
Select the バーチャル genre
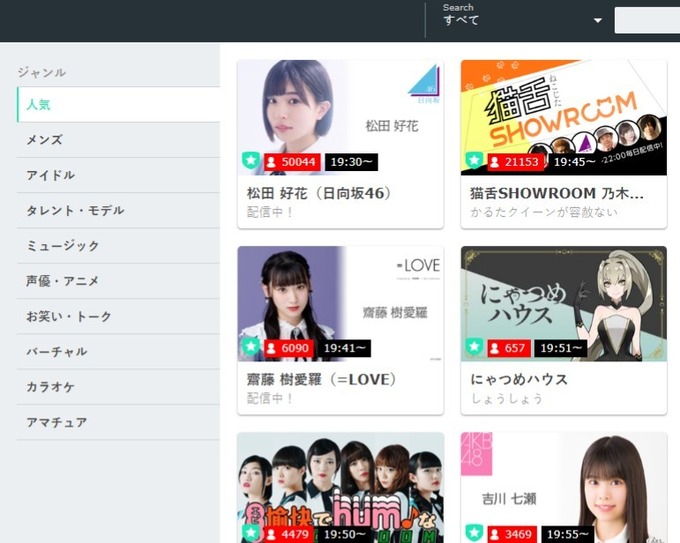click(x=118, y=352)
